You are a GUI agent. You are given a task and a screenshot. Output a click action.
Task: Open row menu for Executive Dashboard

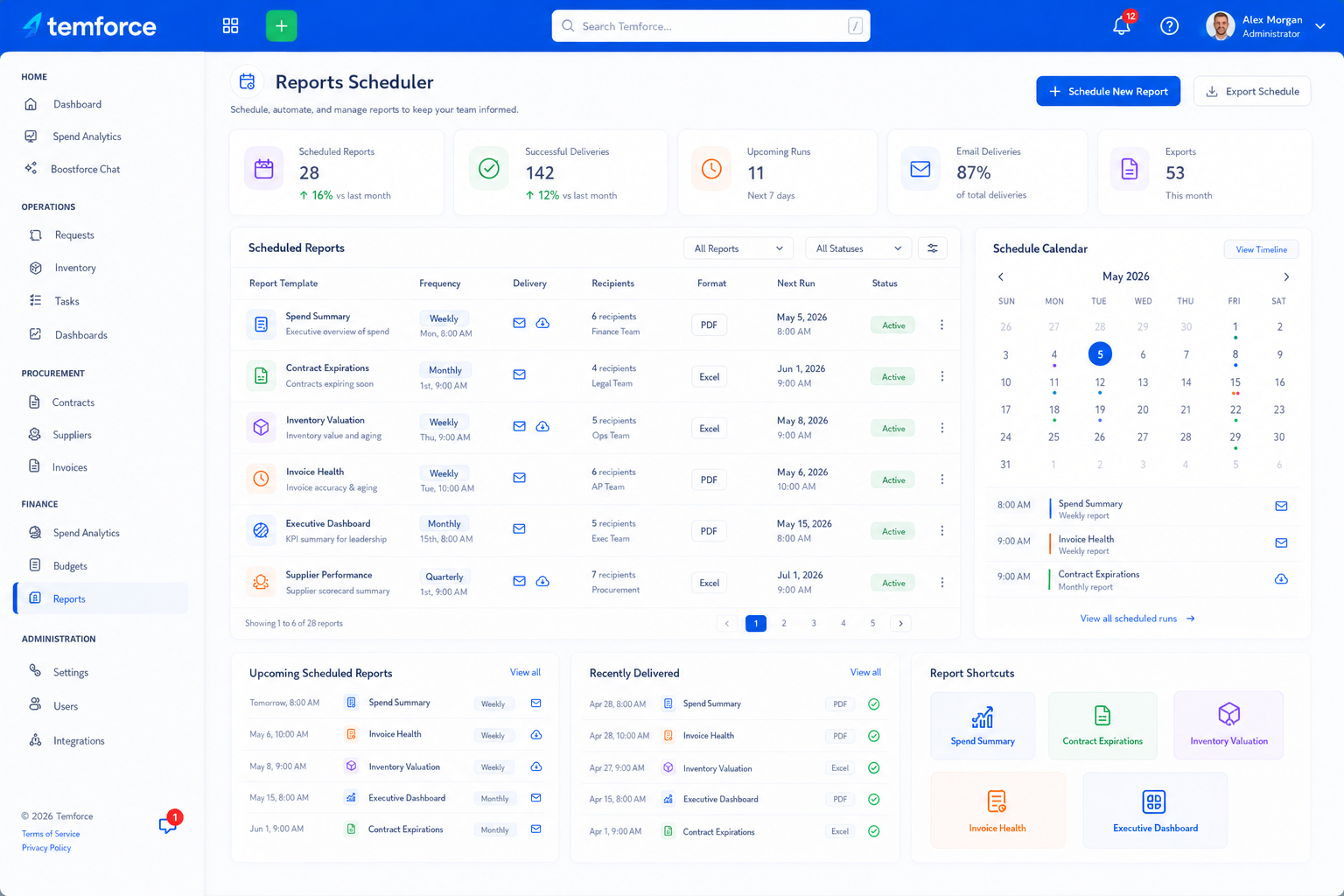coord(941,531)
